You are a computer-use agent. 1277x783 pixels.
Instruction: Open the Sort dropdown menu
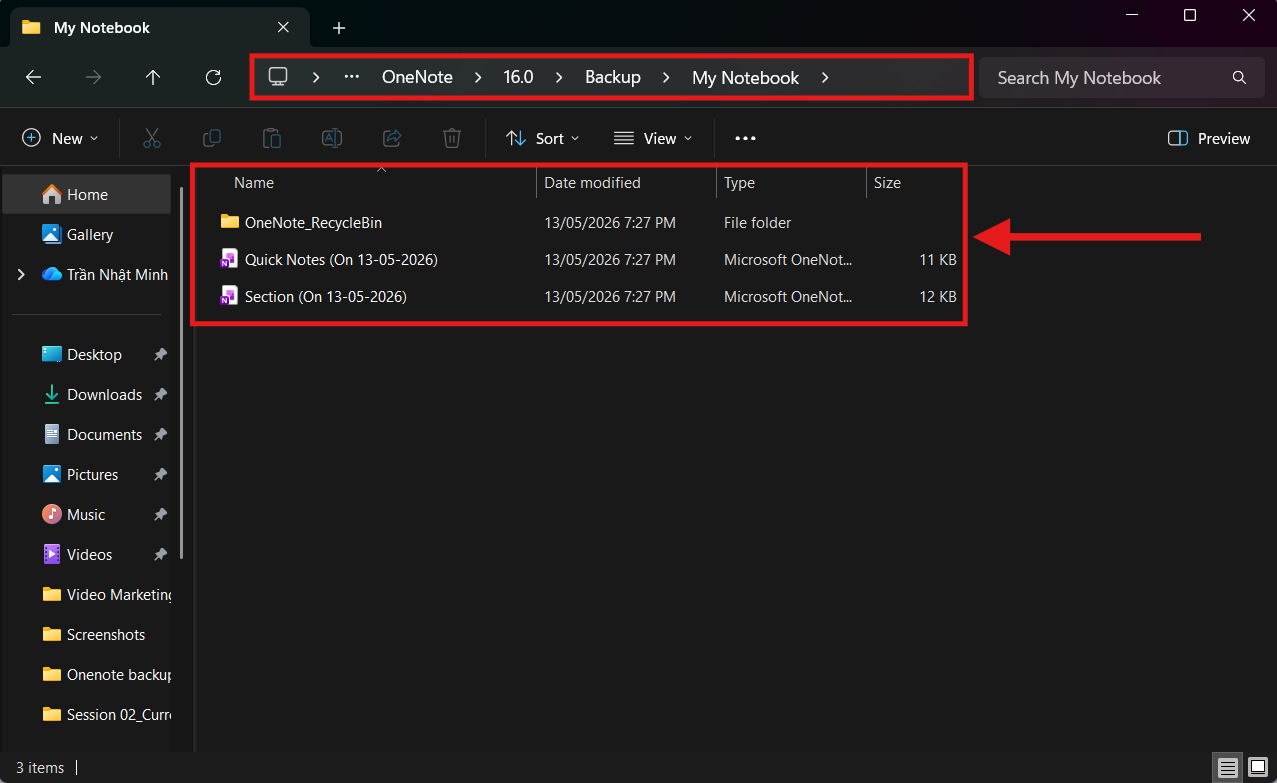(542, 139)
